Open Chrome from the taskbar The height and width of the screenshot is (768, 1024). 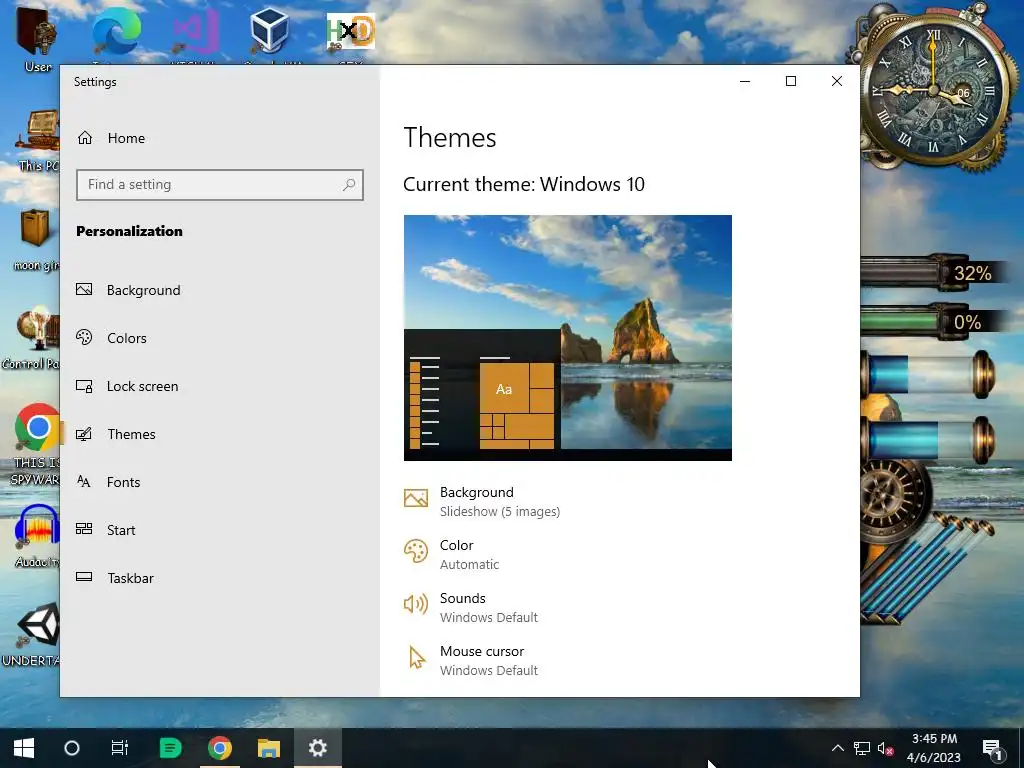[x=219, y=748]
